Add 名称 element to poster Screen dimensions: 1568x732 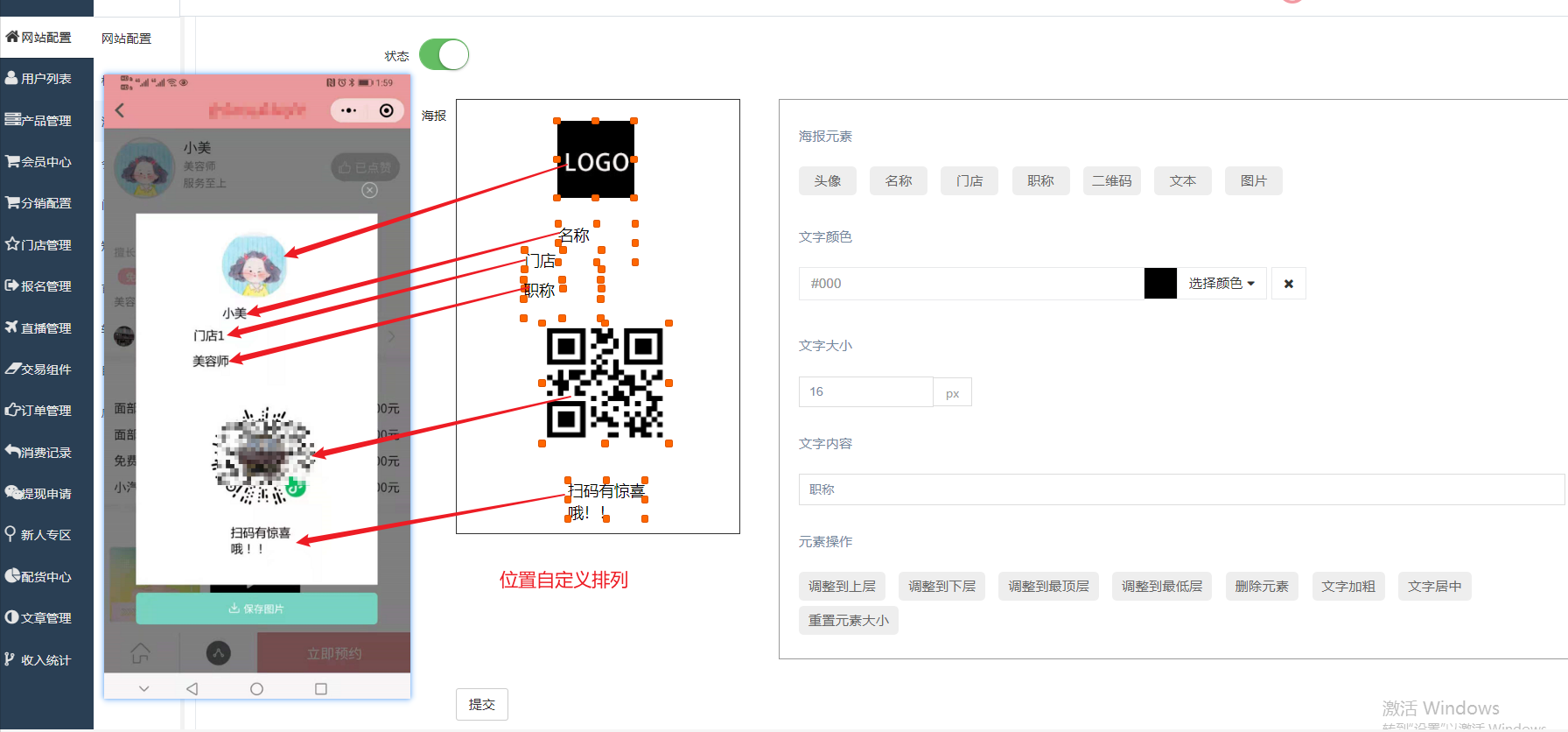tap(899, 180)
